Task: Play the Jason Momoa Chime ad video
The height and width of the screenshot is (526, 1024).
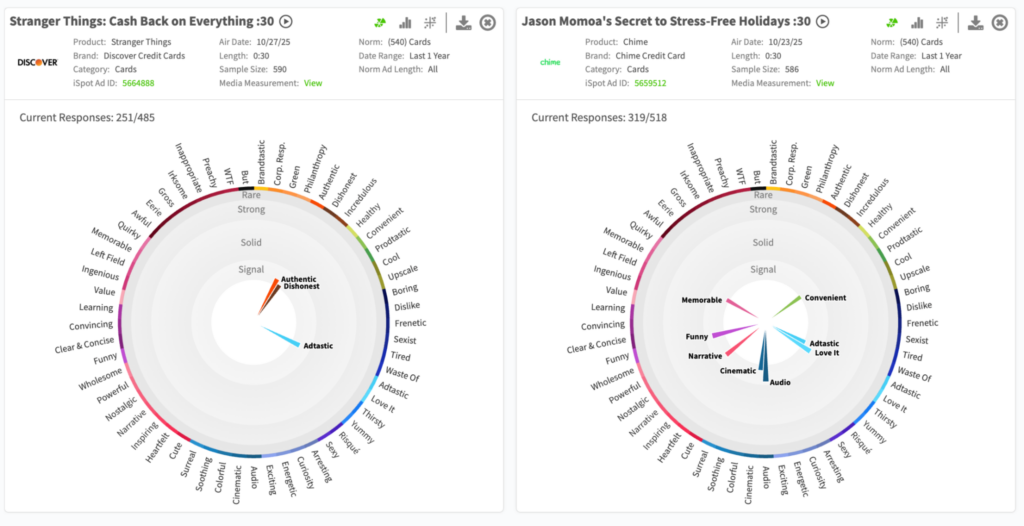Action: tap(822, 21)
